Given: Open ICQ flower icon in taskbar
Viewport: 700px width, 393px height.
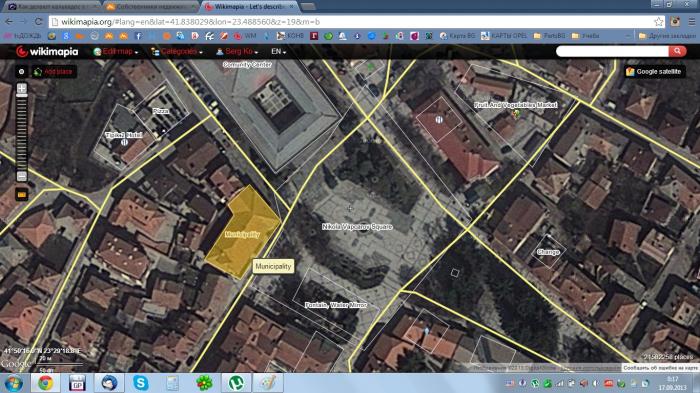Looking at the screenshot, I should point(204,383).
